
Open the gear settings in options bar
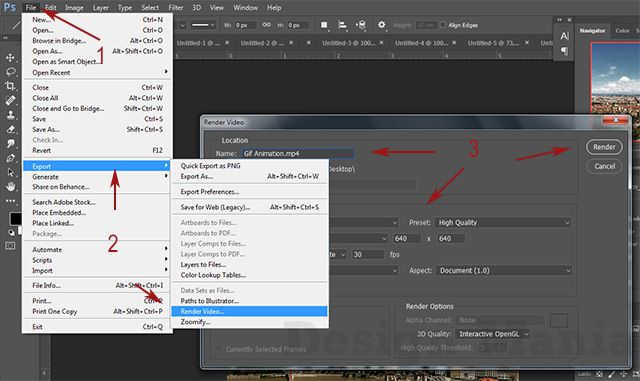click(381, 25)
